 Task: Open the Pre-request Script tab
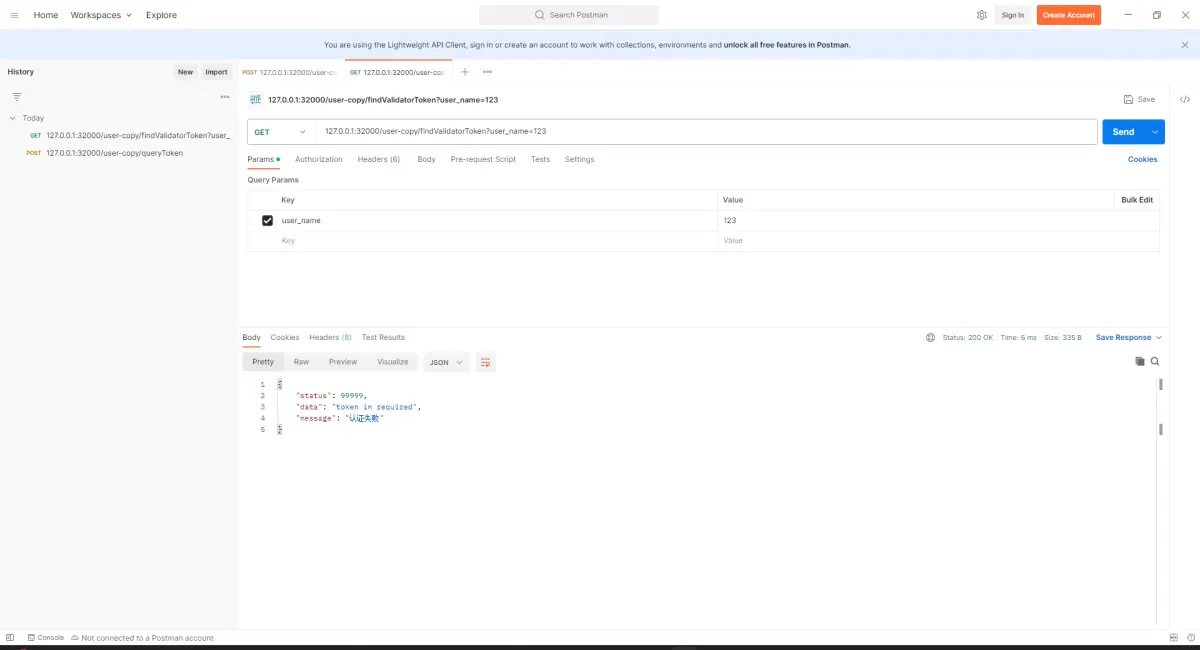483,159
